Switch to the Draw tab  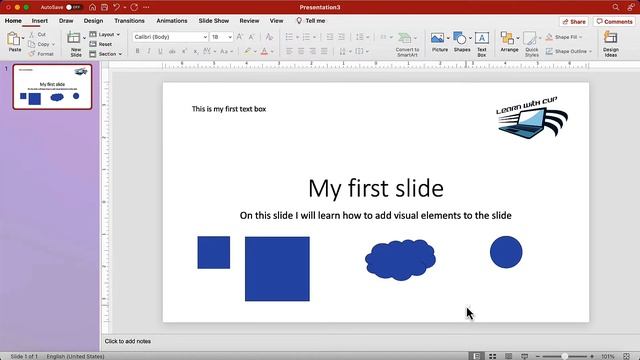pyautogui.click(x=66, y=20)
